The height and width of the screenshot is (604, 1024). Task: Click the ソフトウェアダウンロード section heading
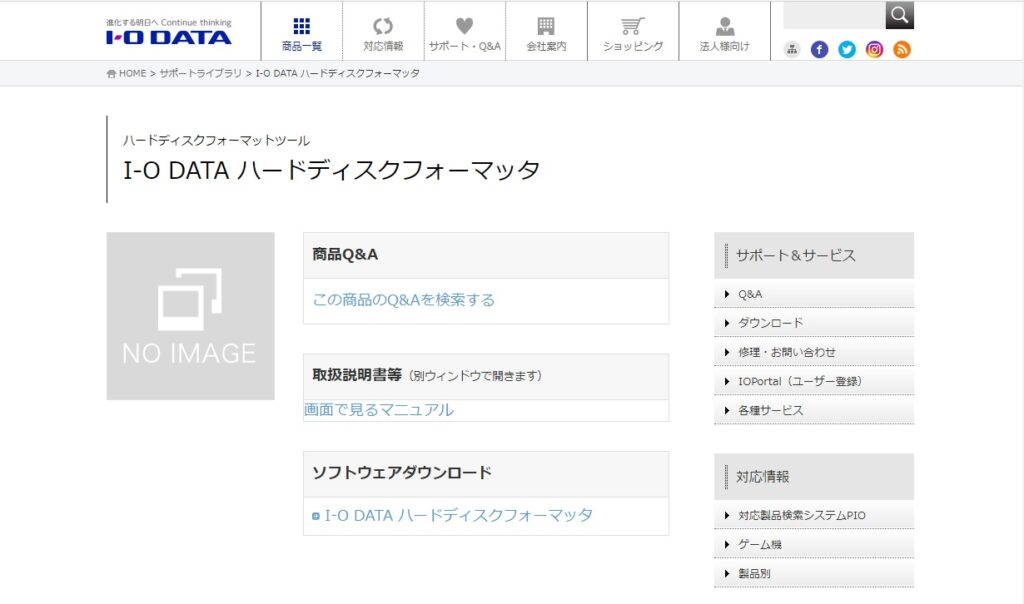402,473
